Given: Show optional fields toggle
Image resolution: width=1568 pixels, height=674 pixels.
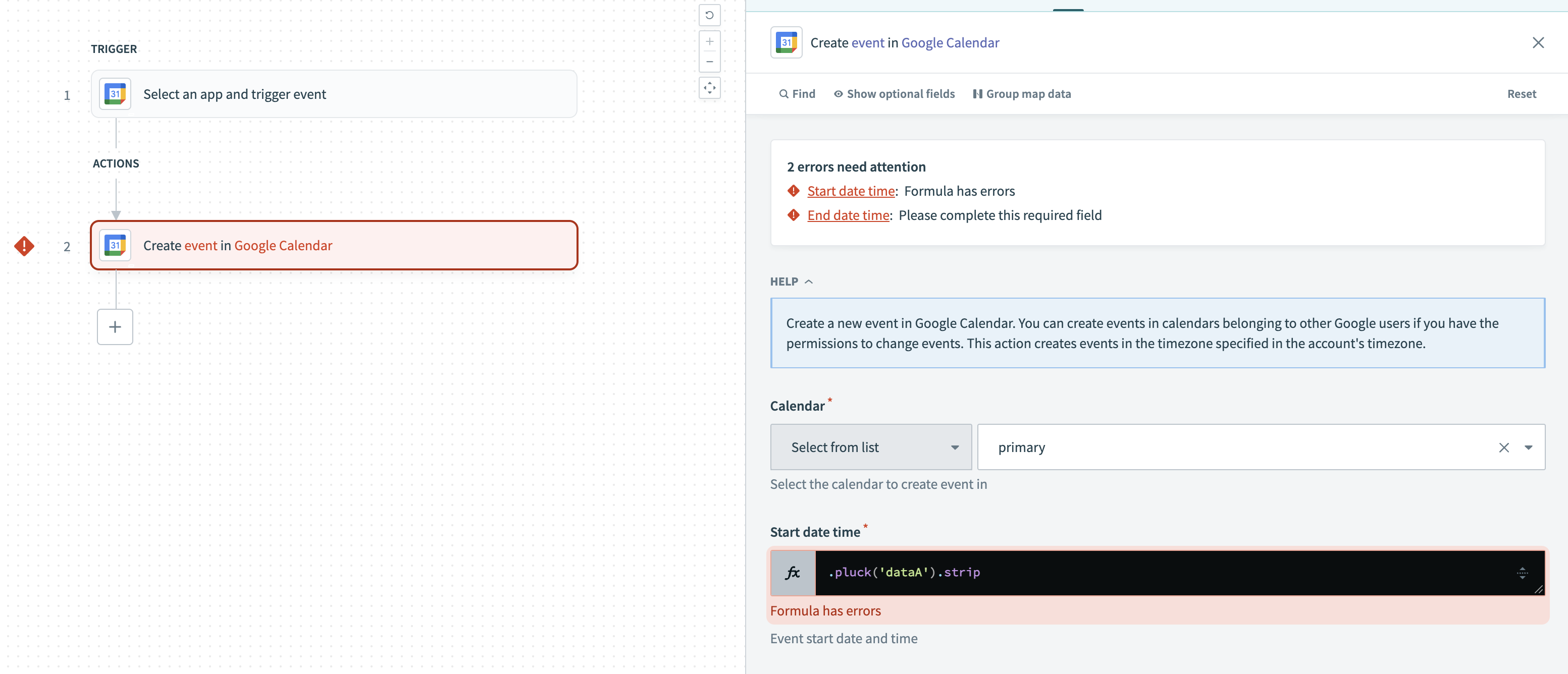Looking at the screenshot, I should pos(893,93).
